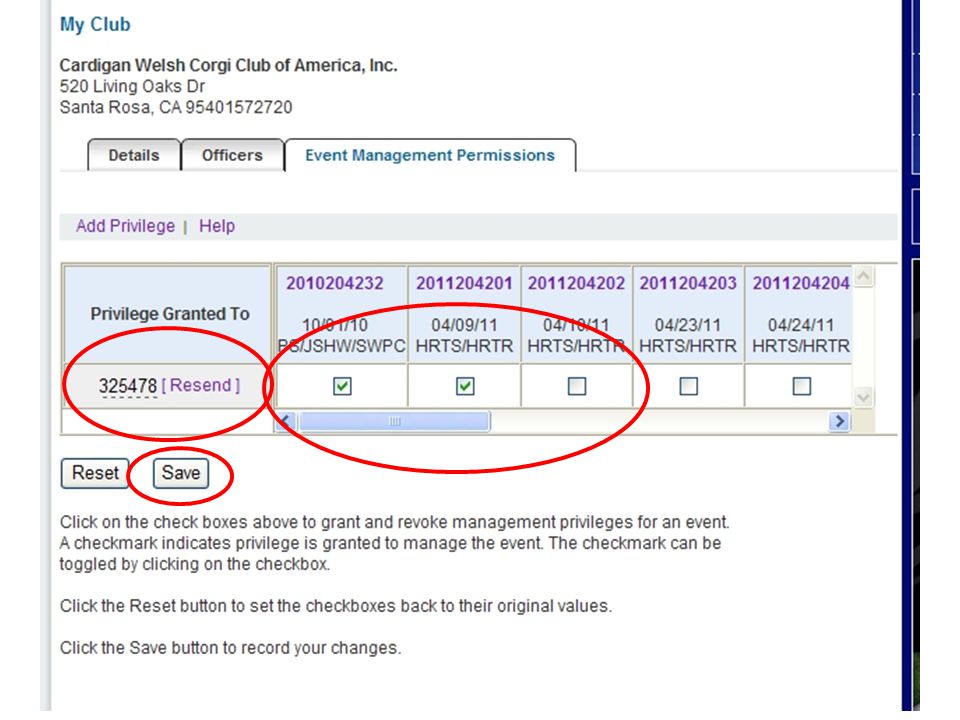Open event 2011204202 header link

click(x=576, y=283)
